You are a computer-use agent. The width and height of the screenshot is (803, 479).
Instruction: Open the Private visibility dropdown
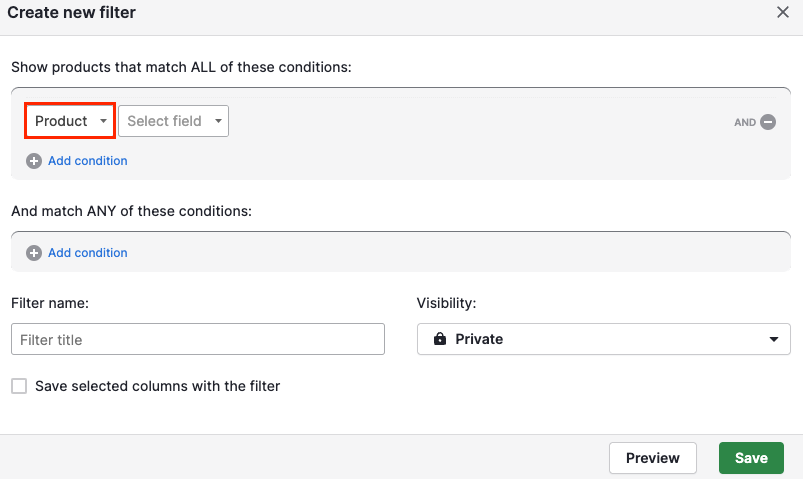(604, 339)
